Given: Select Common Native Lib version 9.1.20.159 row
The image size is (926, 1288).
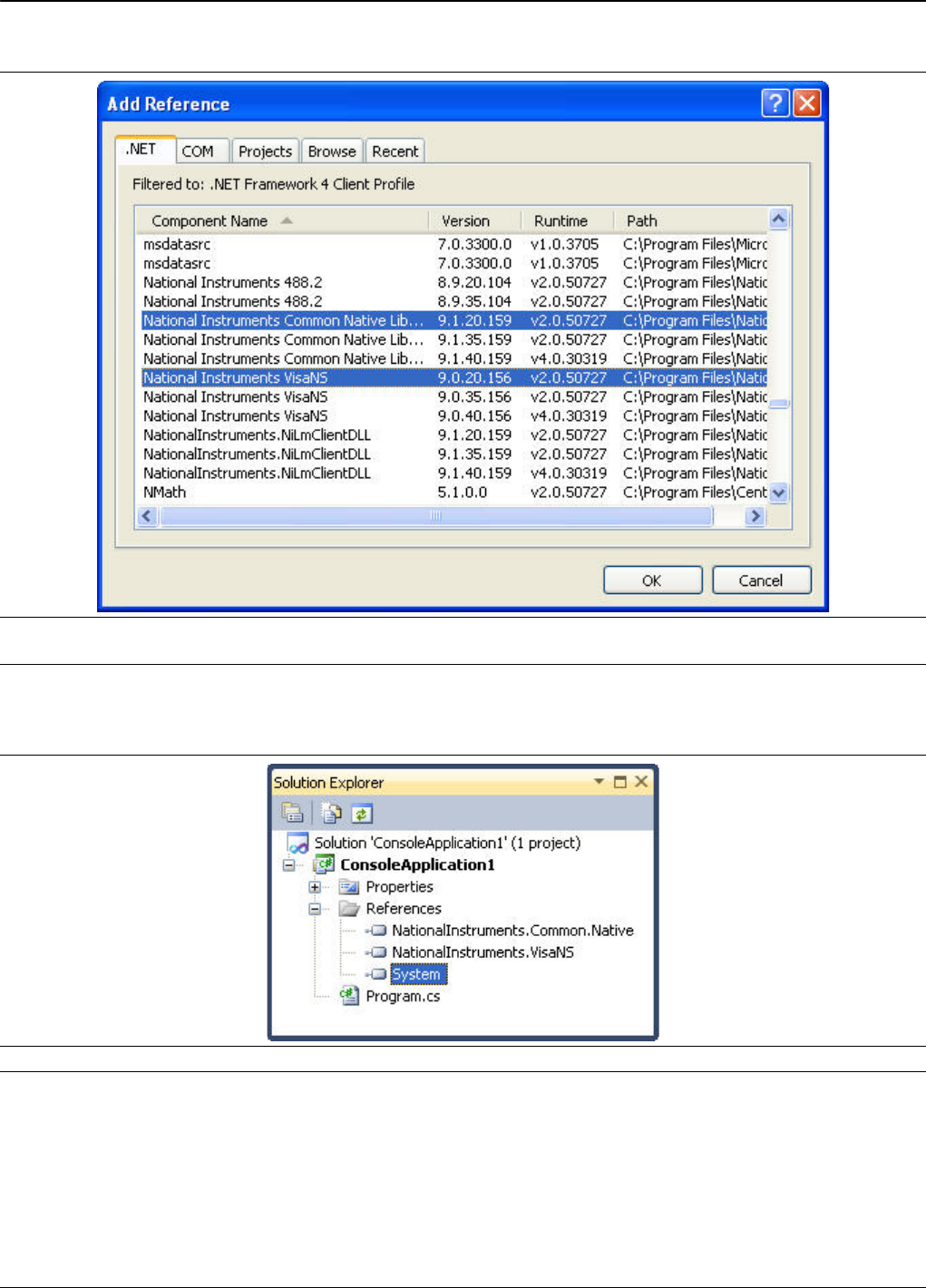Looking at the screenshot, I should pyautogui.click(x=454, y=320).
